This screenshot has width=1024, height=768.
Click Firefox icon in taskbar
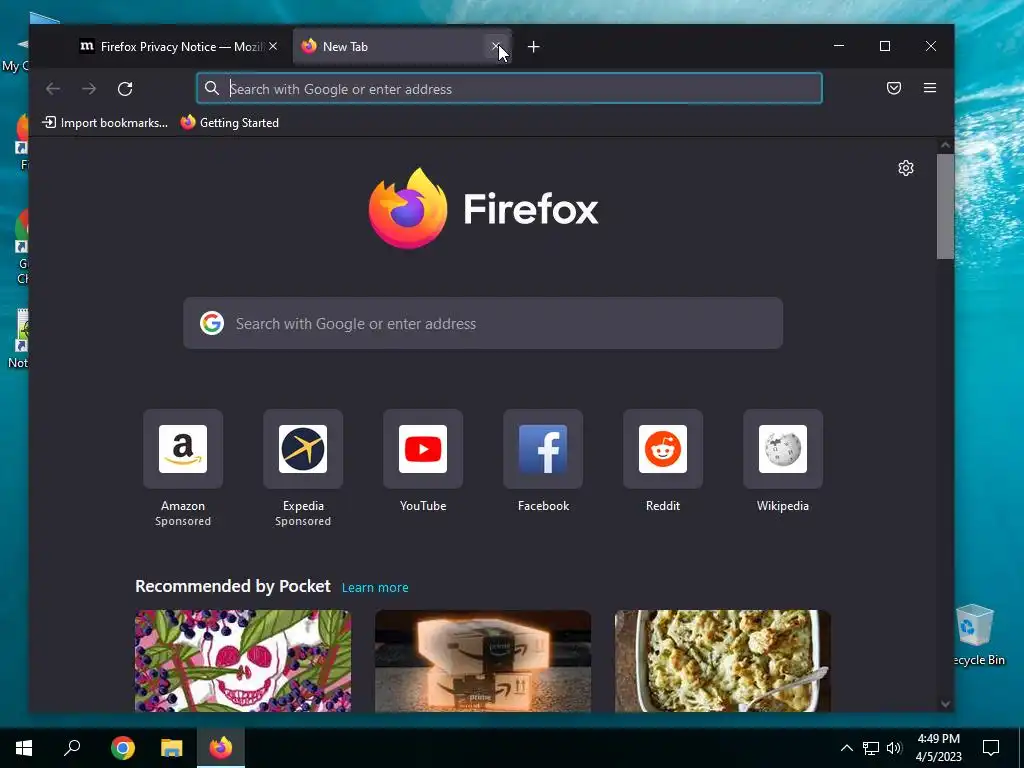point(221,748)
